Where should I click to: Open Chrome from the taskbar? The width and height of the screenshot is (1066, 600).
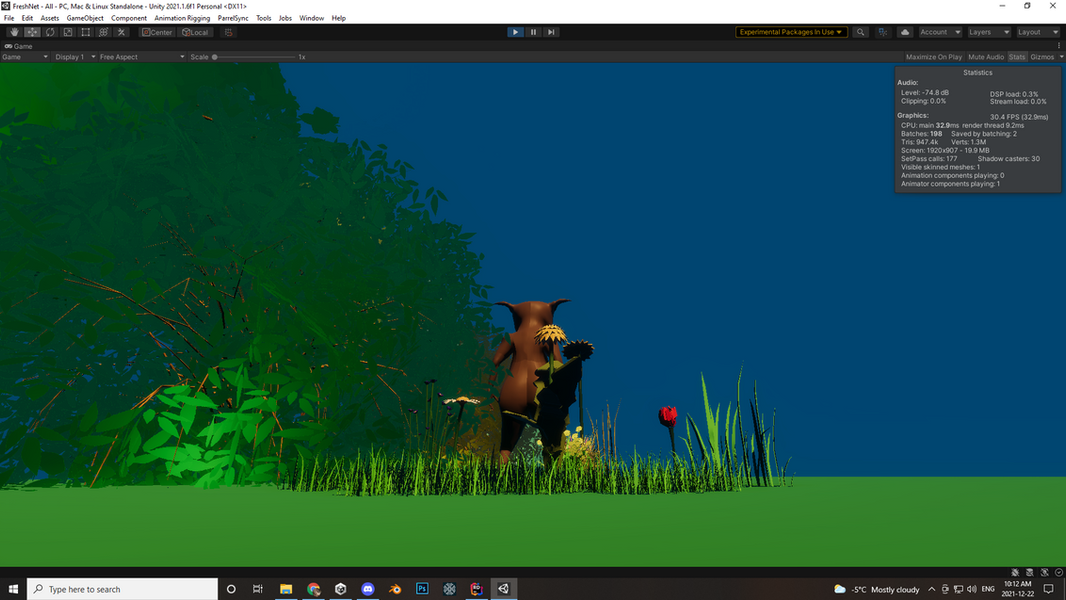(x=313, y=588)
